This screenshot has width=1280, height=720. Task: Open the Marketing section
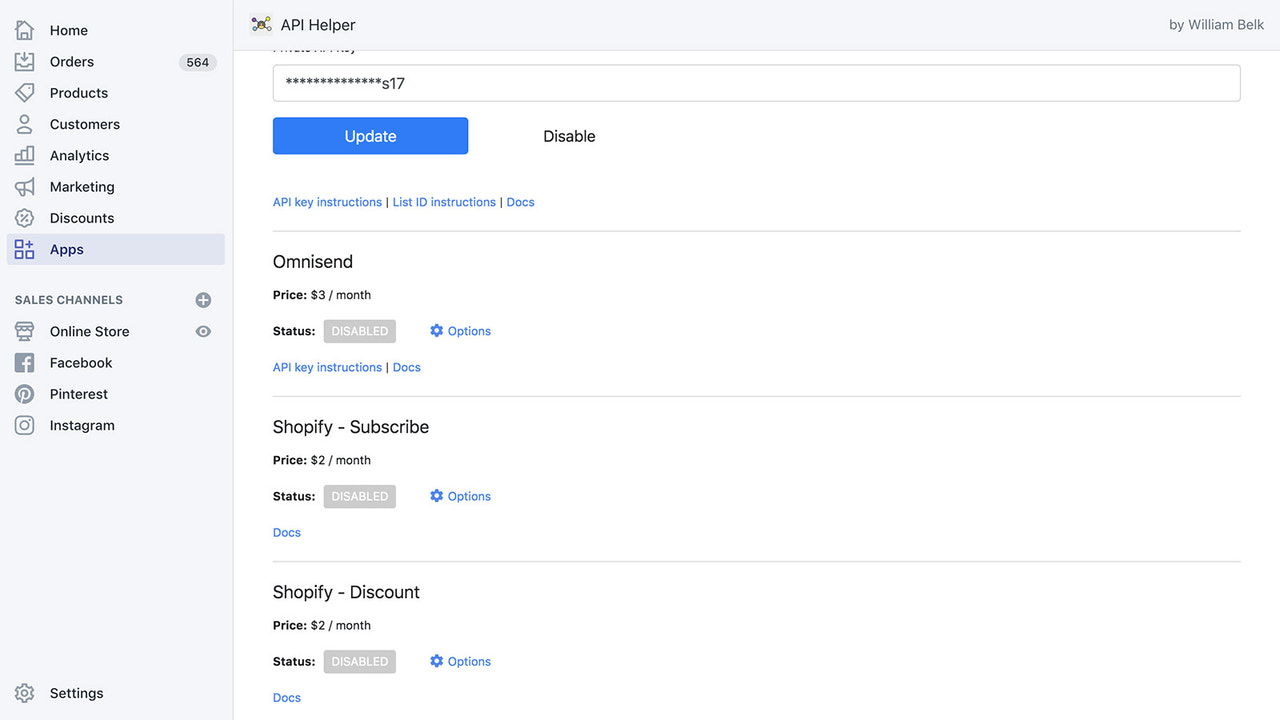click(x=82, y=186)
